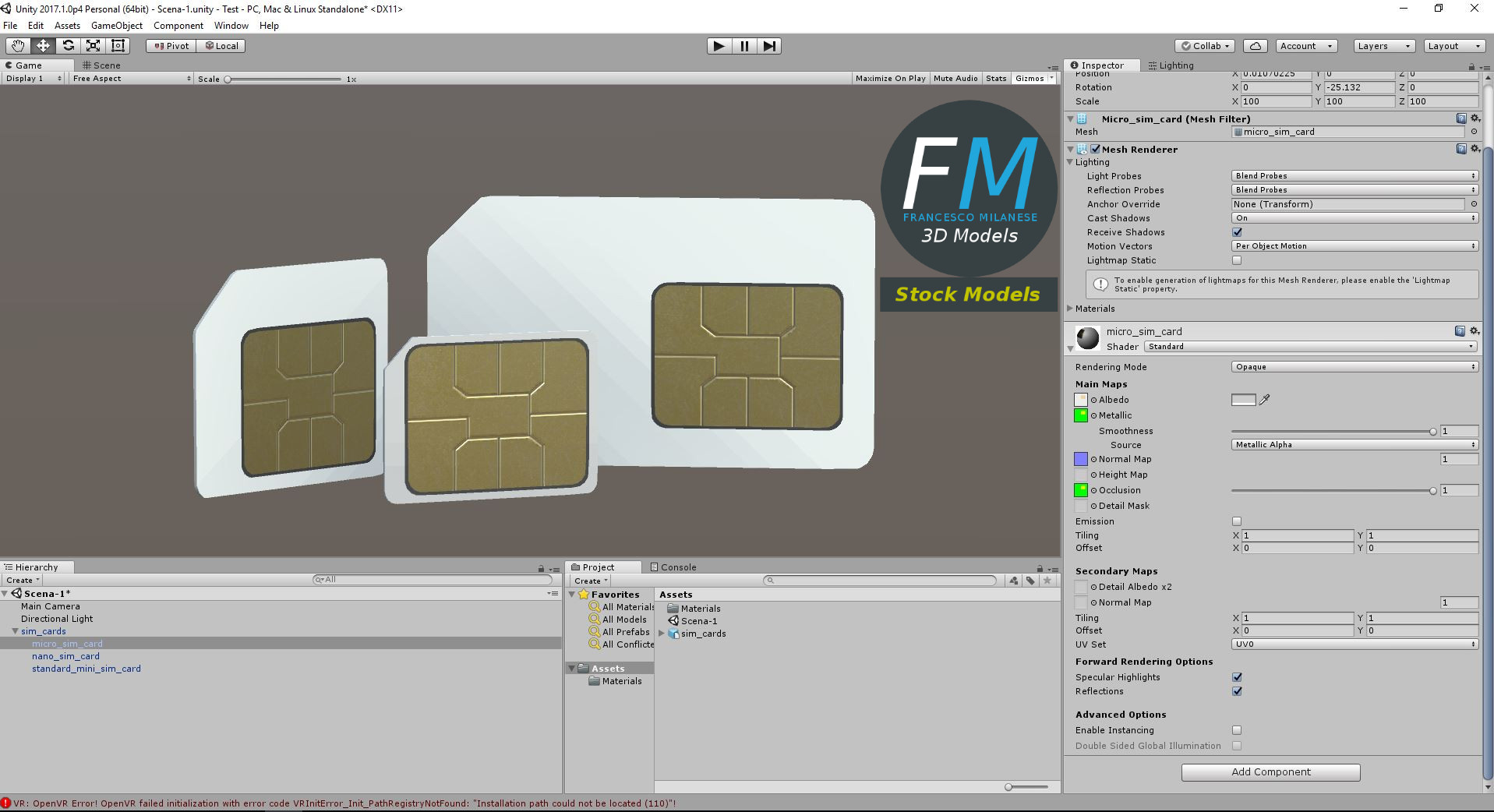Image resolution: width=1494 pixels, height=812 pixels.
Task: Enable the Emission checkbox
Action: (1237, 521)
